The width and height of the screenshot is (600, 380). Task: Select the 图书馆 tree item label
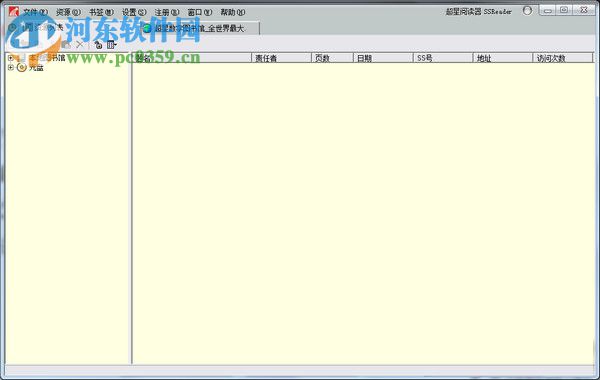[x=48, y=58]
